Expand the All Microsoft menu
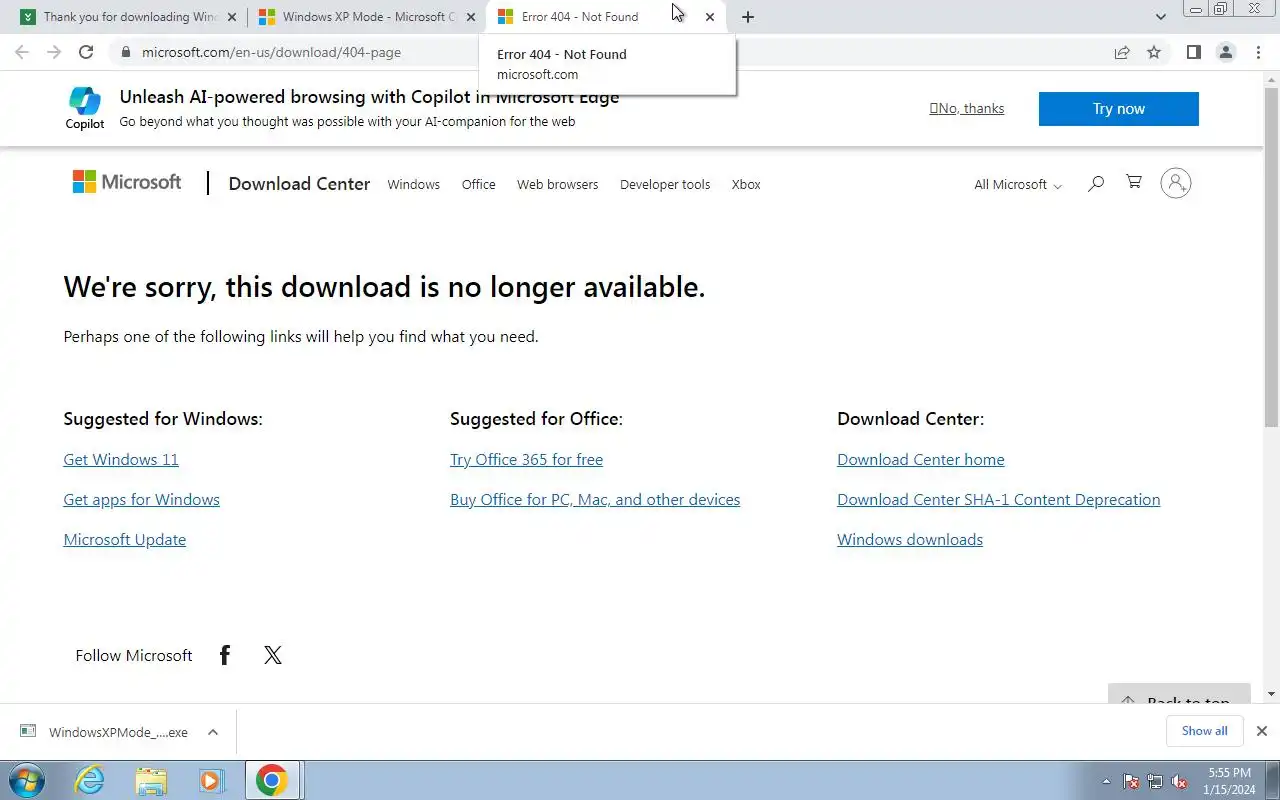This screenshot has height=800, width=1280. pos(1018,184)
